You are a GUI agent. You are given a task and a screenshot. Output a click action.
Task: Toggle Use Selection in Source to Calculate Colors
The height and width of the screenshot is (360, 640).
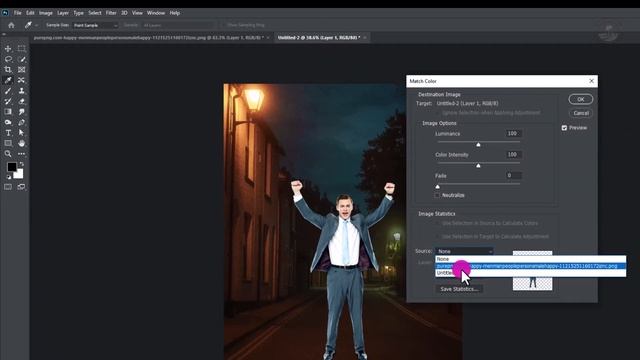437,223
